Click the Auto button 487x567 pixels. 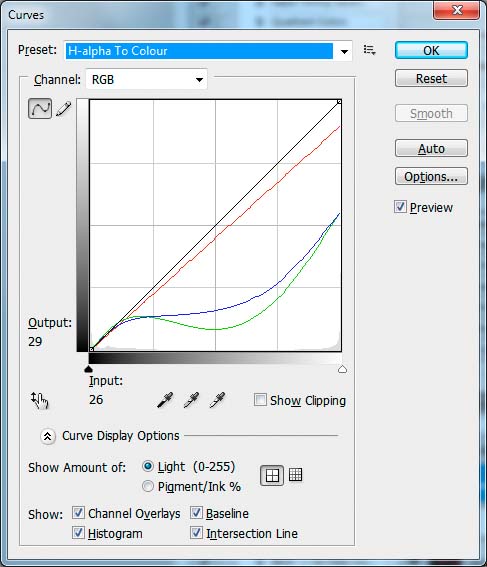tap(431, 148)
